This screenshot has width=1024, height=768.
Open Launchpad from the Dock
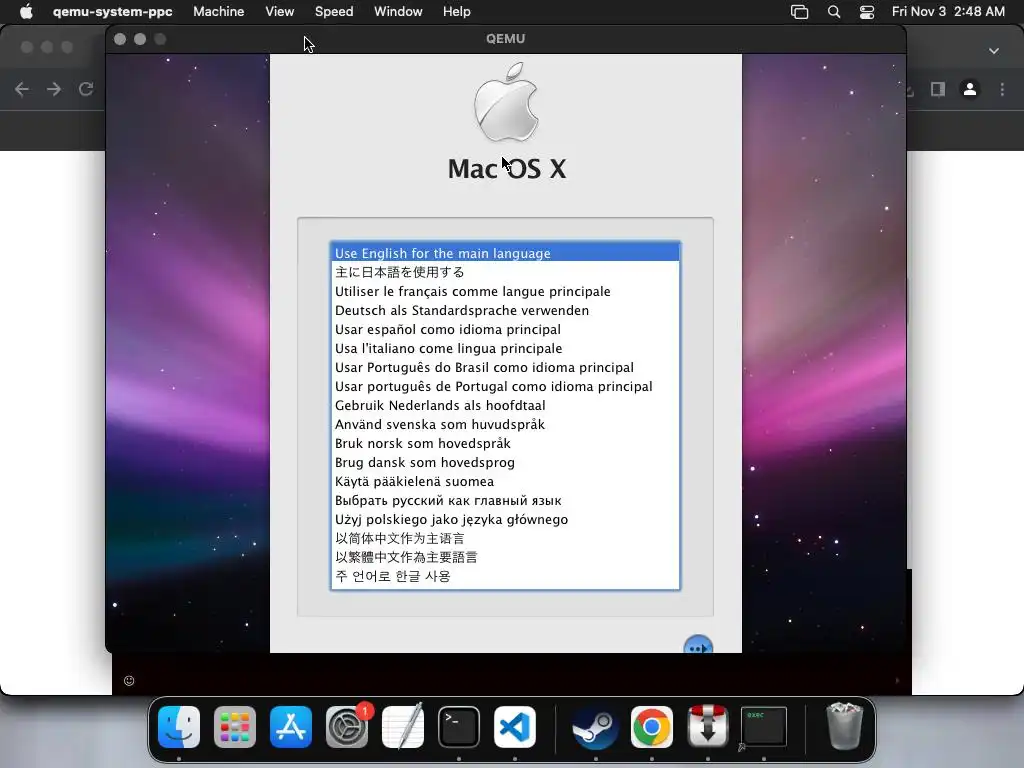point(234,727)
